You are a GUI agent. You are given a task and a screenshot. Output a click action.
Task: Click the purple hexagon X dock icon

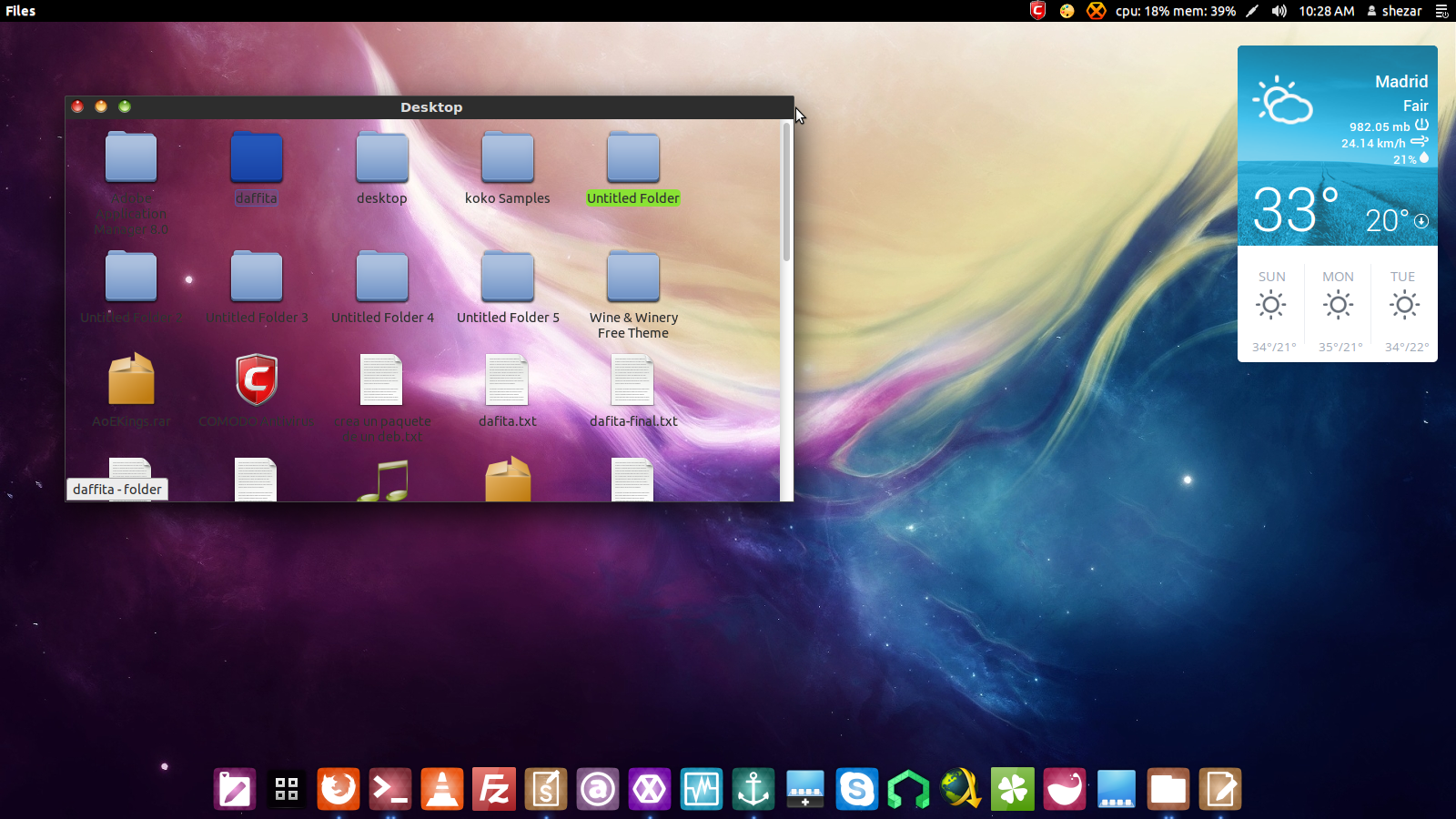click(650, 789)
